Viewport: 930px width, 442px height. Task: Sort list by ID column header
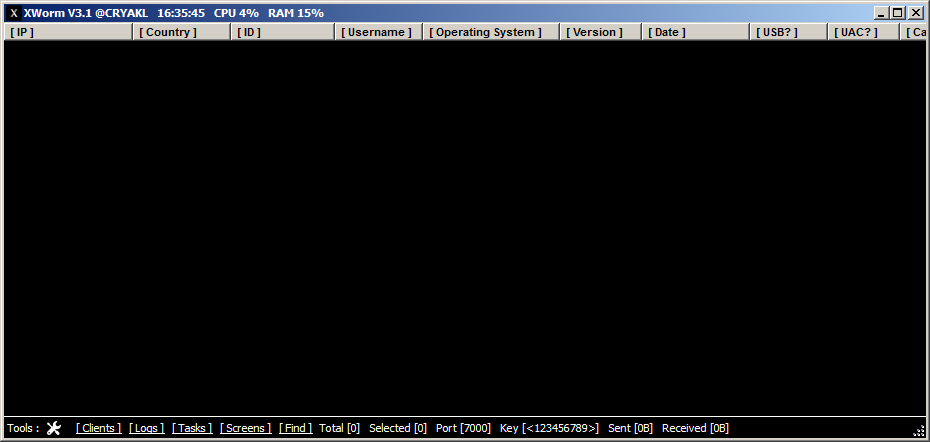[283, 32]
